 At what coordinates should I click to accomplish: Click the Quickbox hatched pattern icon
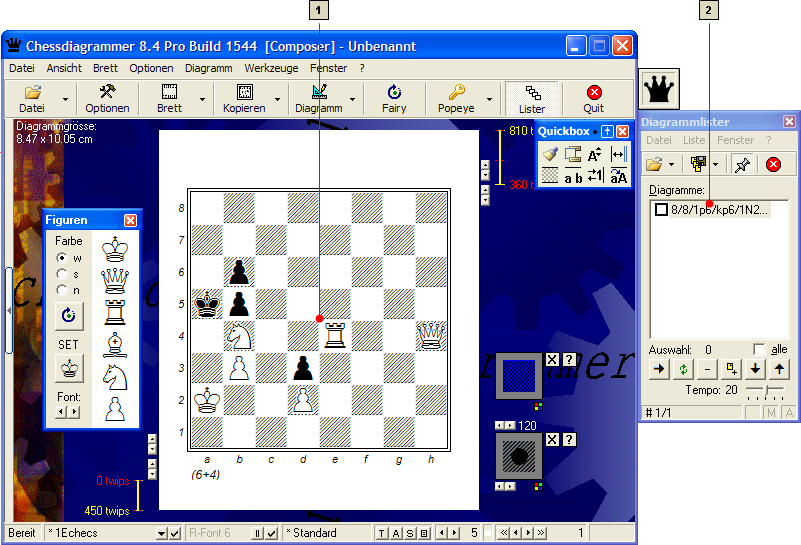pos(550,175)
